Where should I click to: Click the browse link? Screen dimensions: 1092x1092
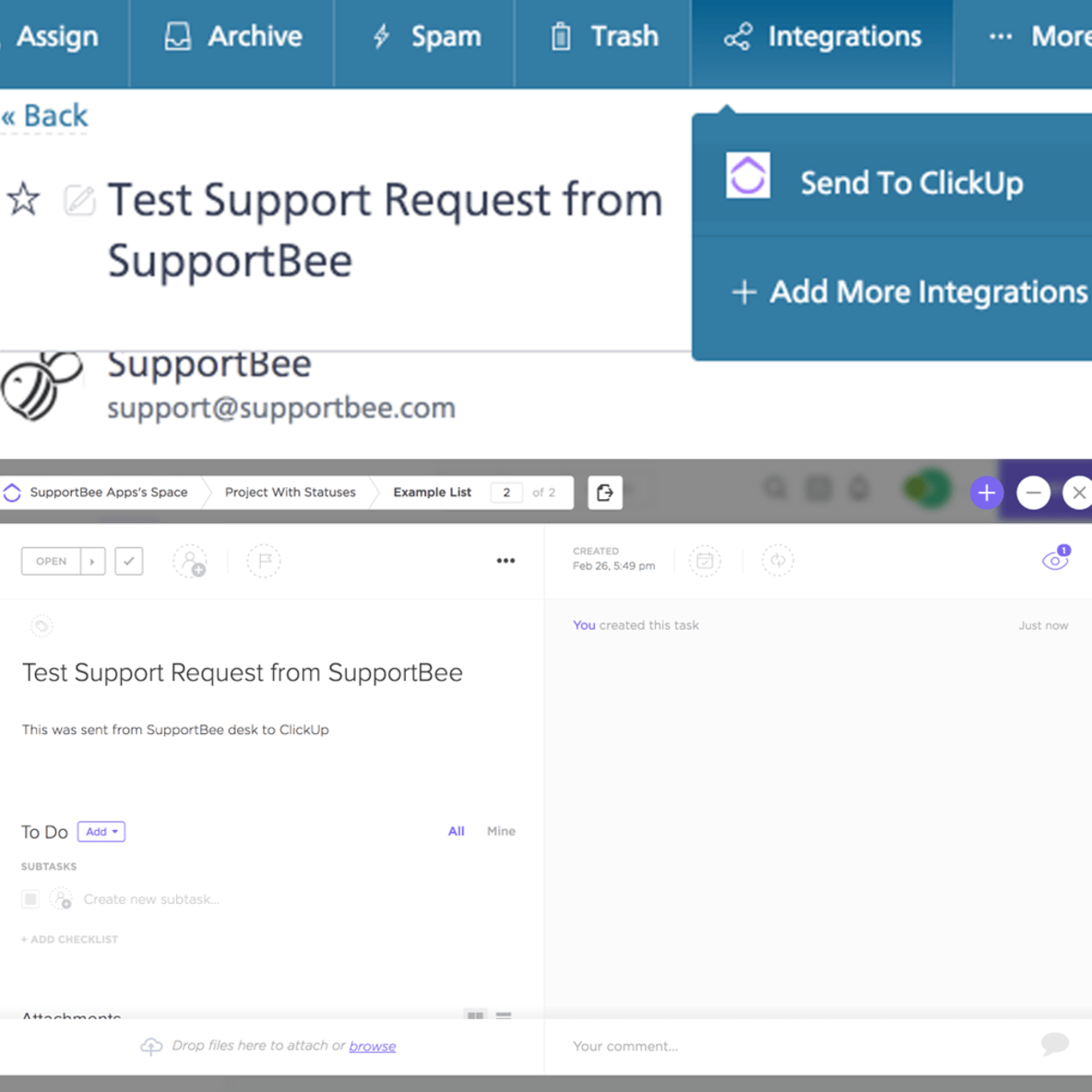[x=373, y=1047]
